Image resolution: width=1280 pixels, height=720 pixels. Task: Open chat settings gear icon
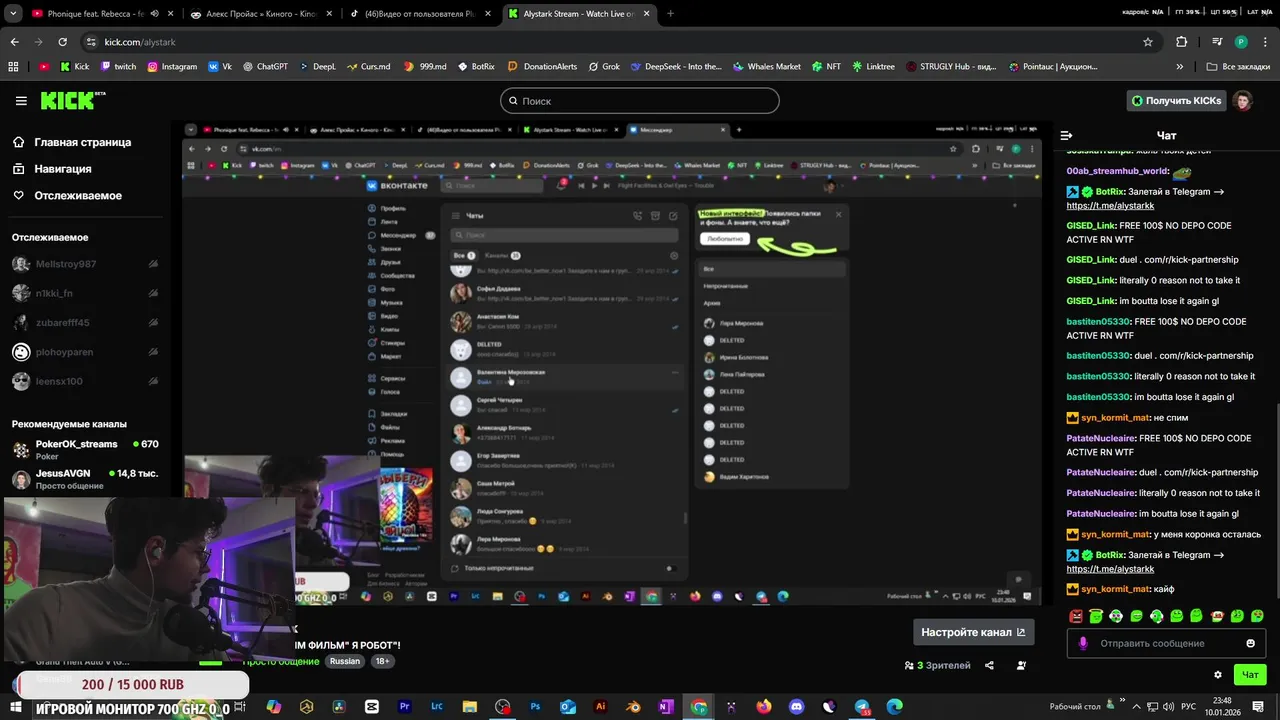click(1217, 675)
